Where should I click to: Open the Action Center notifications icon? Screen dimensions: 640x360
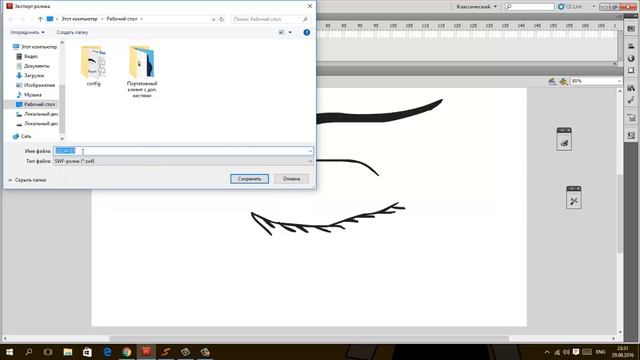click(576, 352)
